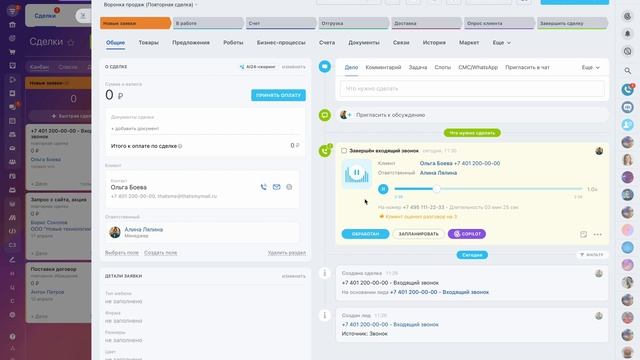The height and width of the screenshot is (360, 640).
Task: Click the Сегодня date badge in timeline
Action: [x=472, y=255]
